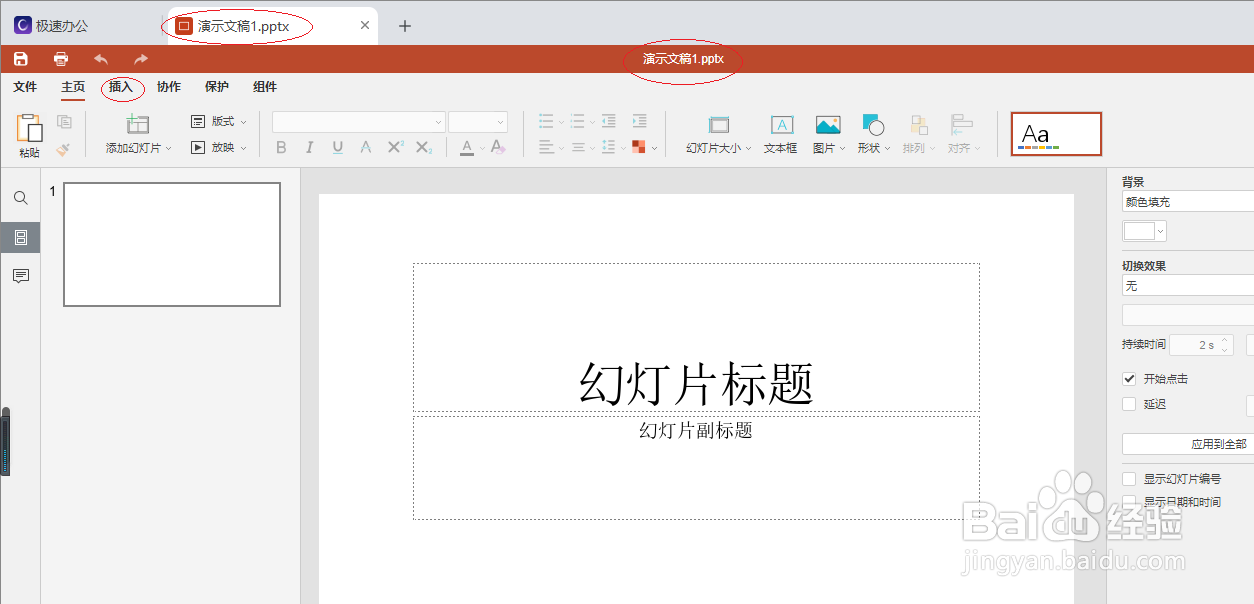Enable the 延迟 (Delay) checkbox
Viewport: 1254px width, 604px height.
click(1129, 404)
